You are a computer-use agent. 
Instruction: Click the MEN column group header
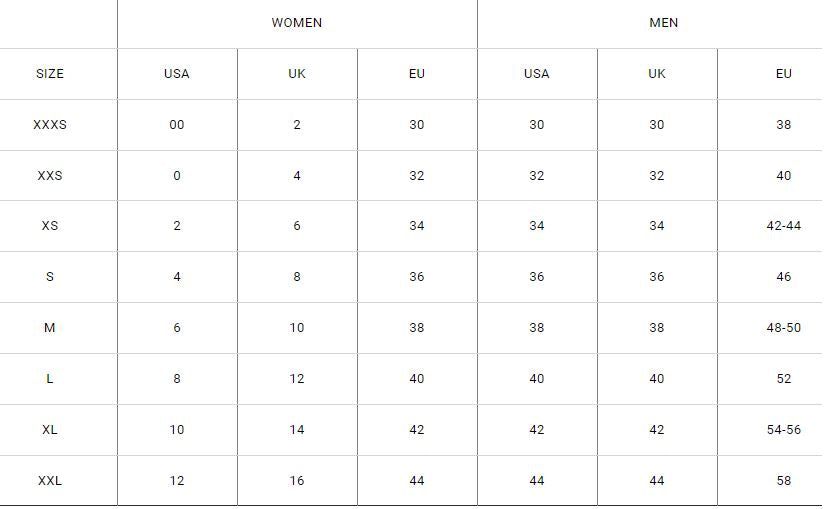click(663, 23)
